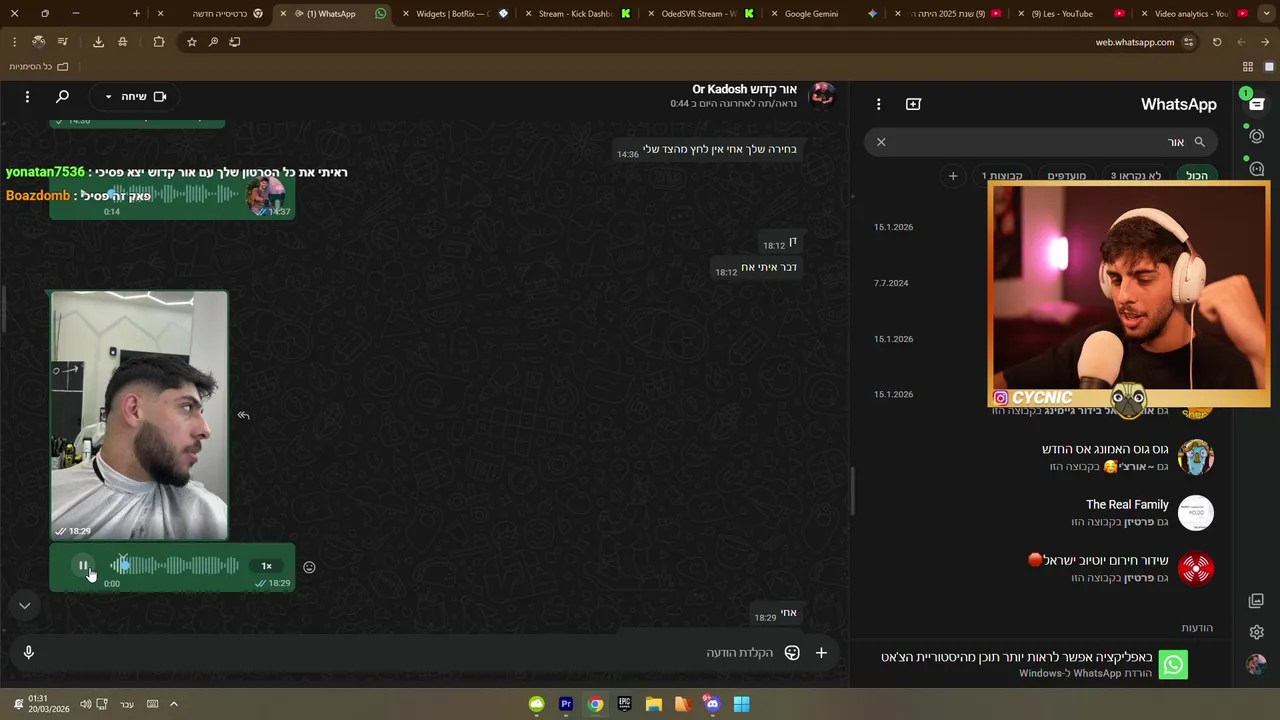Open the attach plus button
Screen dimensions: 1280x720
pos(821,652)
